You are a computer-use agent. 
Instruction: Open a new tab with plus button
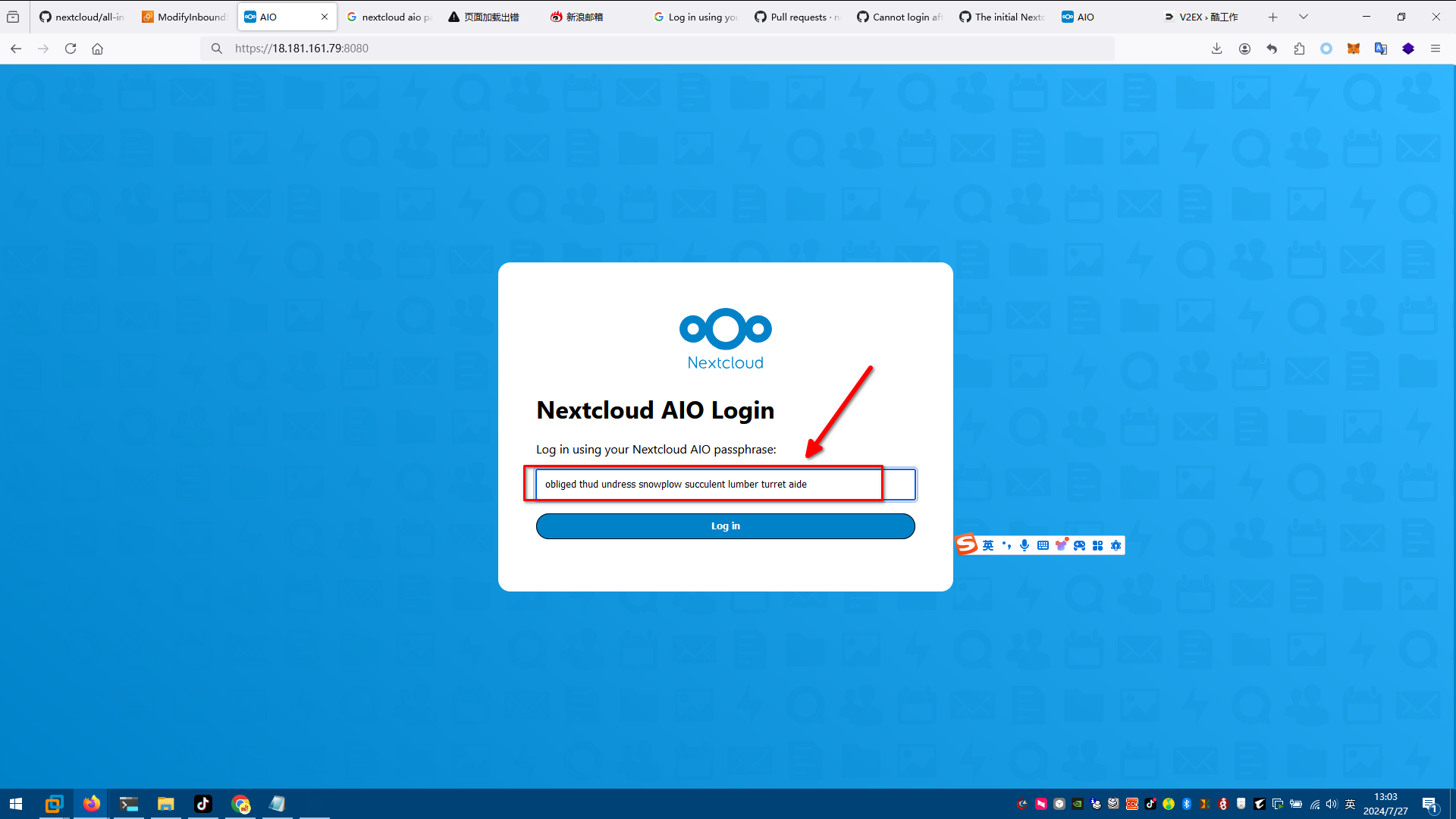coord(1272,17)
